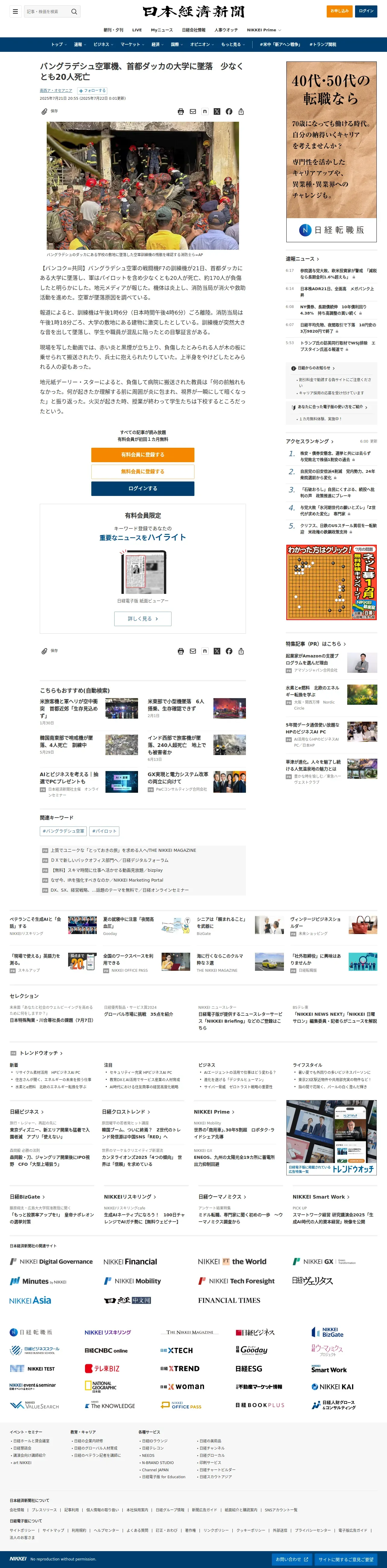Save the article with the paperclip icon under the headline
Viewport: 387px width, 1568px height.
pos(44,111)
